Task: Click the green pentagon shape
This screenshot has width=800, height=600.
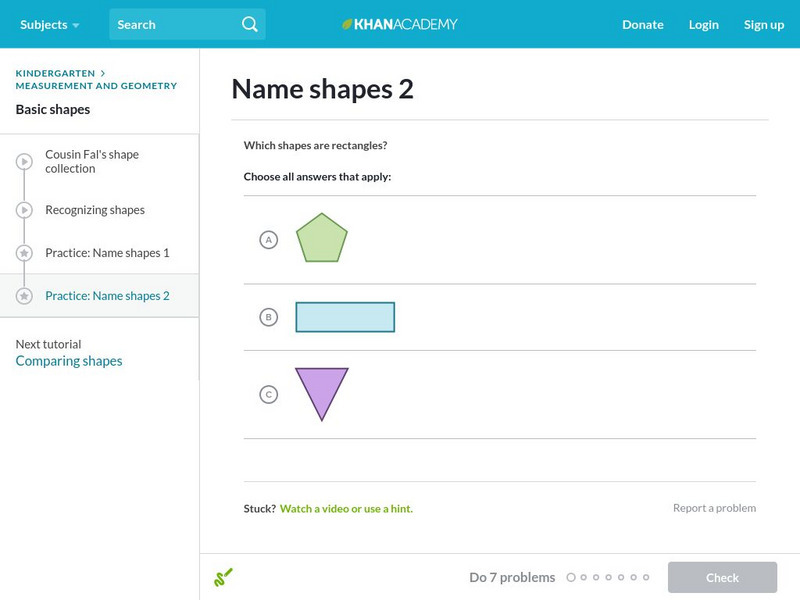Action: click(x=322, y=239)
